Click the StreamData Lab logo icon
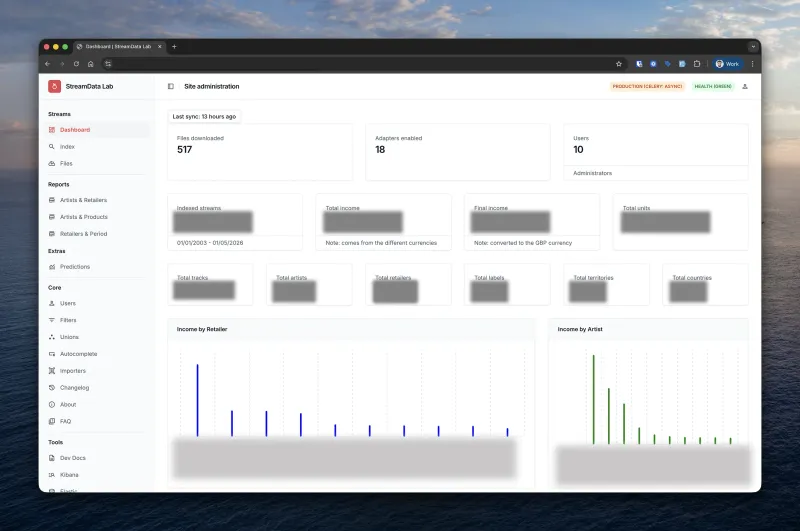This screenshot has height=531, width=800. 54,86
